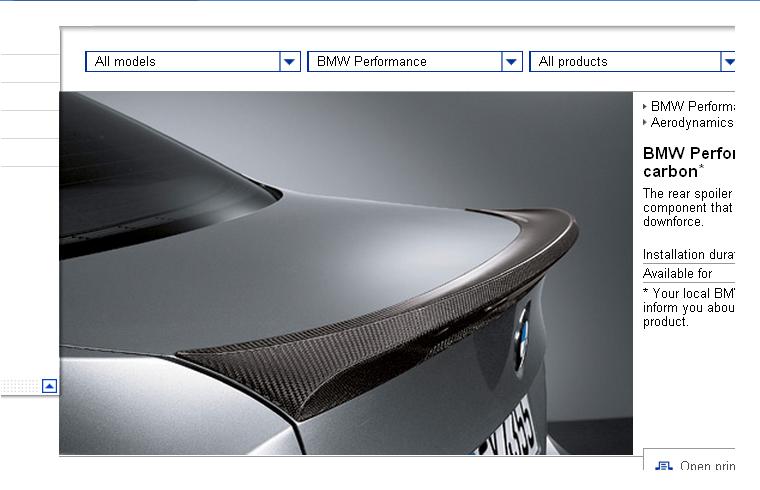Click the BMW Performance carbon product heading
This screenshot has width=760, height=490.
click(x=688, y=162)
